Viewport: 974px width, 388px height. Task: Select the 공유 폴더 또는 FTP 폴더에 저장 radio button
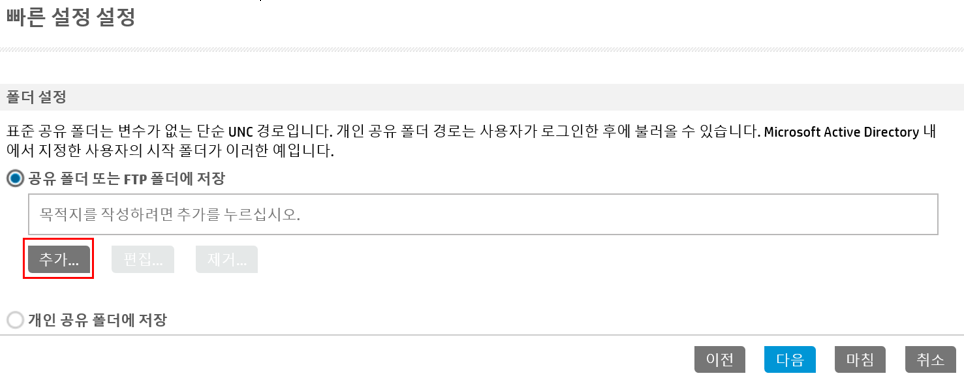pyautogui.click(x=15, y=179)
